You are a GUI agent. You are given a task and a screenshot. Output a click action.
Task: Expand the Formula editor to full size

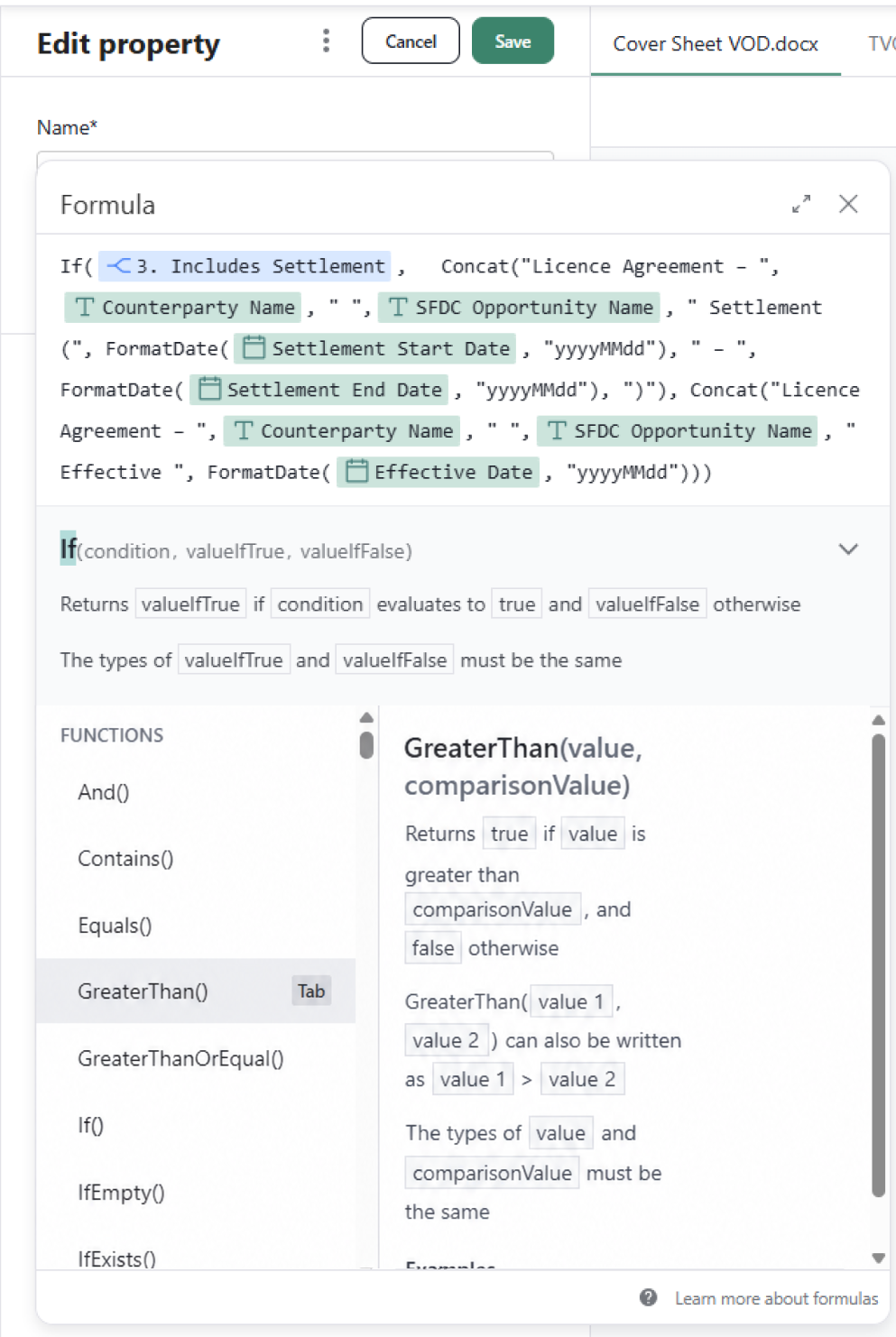pyautogui.click(x=801, y=204)
